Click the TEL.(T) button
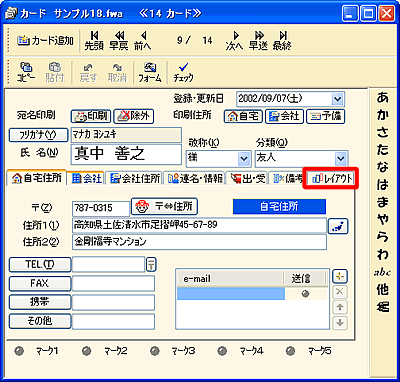The width and height of the screenshot is (400, 382). pos(40,265)
